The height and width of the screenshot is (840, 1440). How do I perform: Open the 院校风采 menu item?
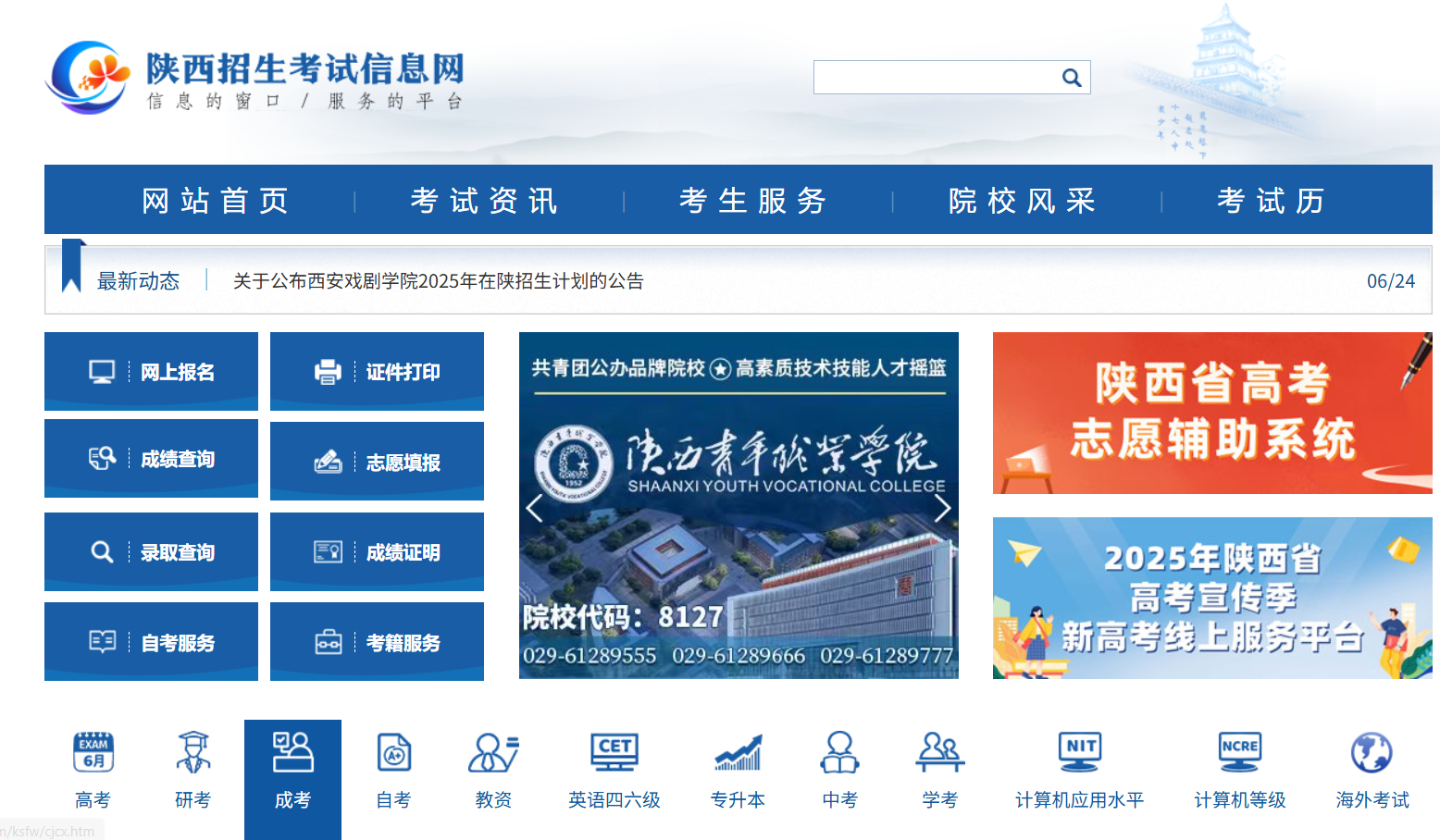[x=1022, y=199]
